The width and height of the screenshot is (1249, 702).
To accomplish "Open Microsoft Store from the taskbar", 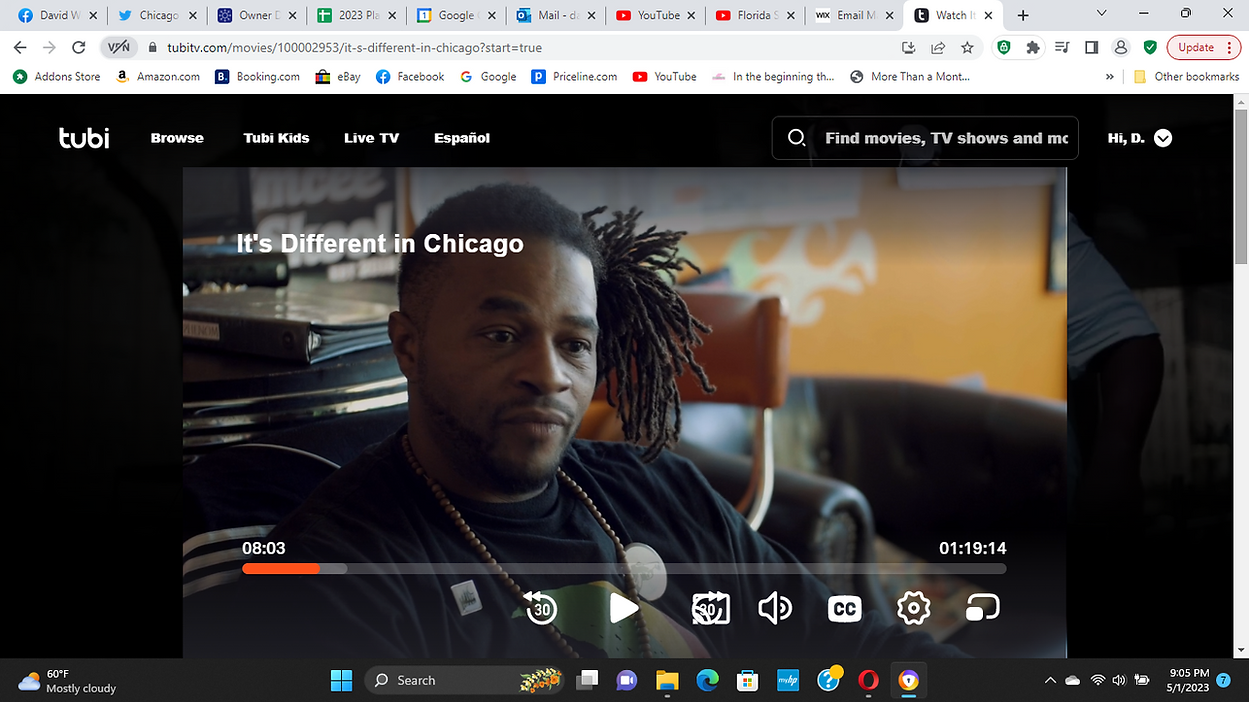I will pyautogui.click(x=747, y=680).
